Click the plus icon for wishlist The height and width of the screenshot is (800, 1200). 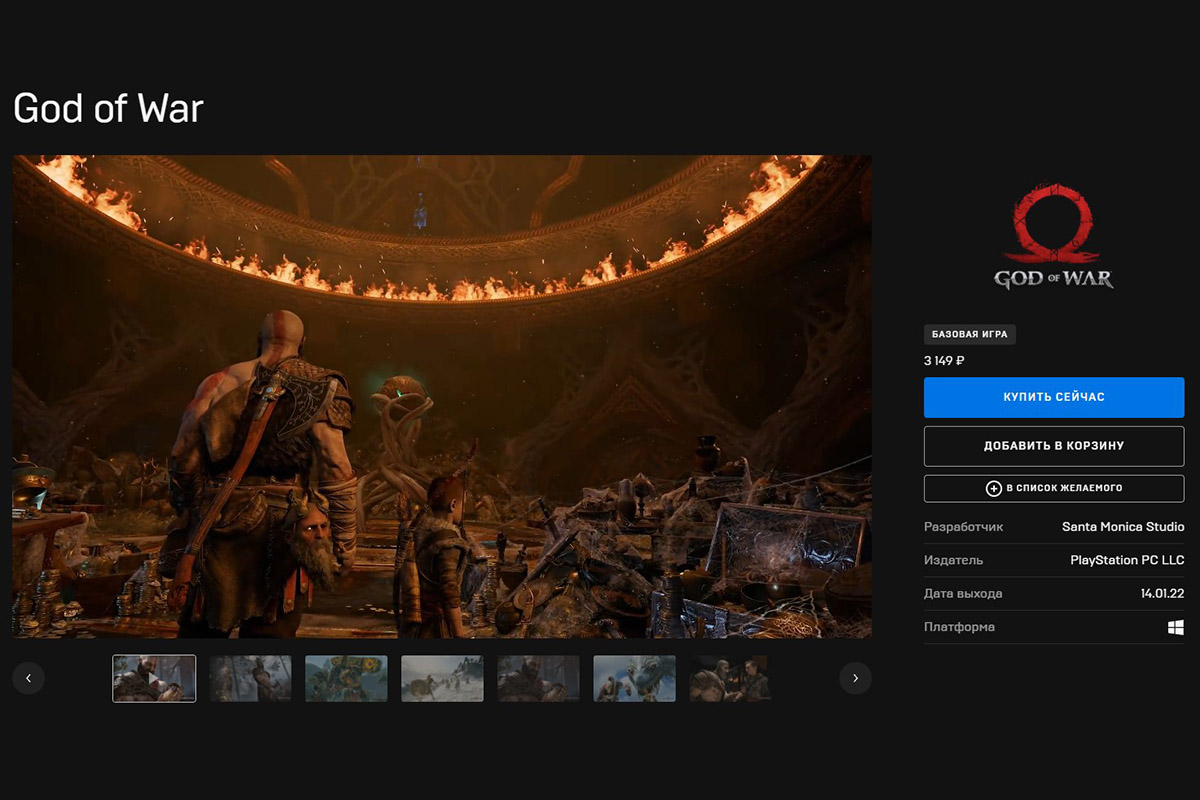point(994,488)
